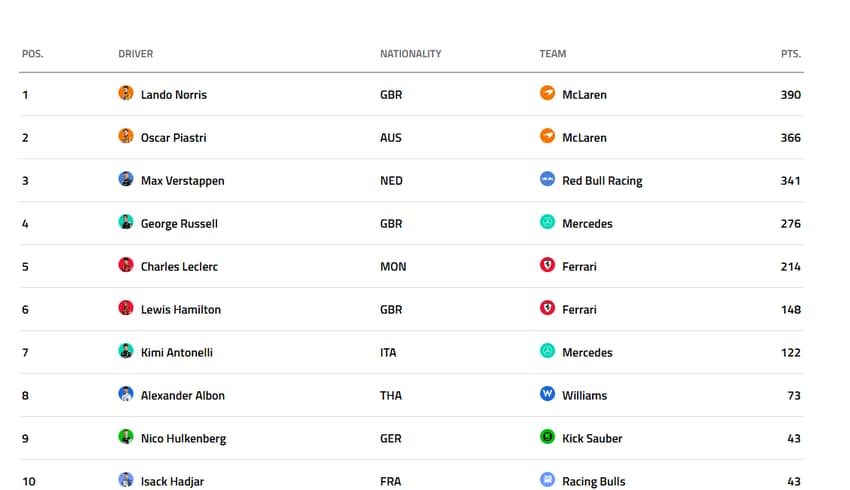The width and height of the screenshot is (850, 490).
Task: Click Lando Norris driver avatar icon
Action: coord(126,94)
